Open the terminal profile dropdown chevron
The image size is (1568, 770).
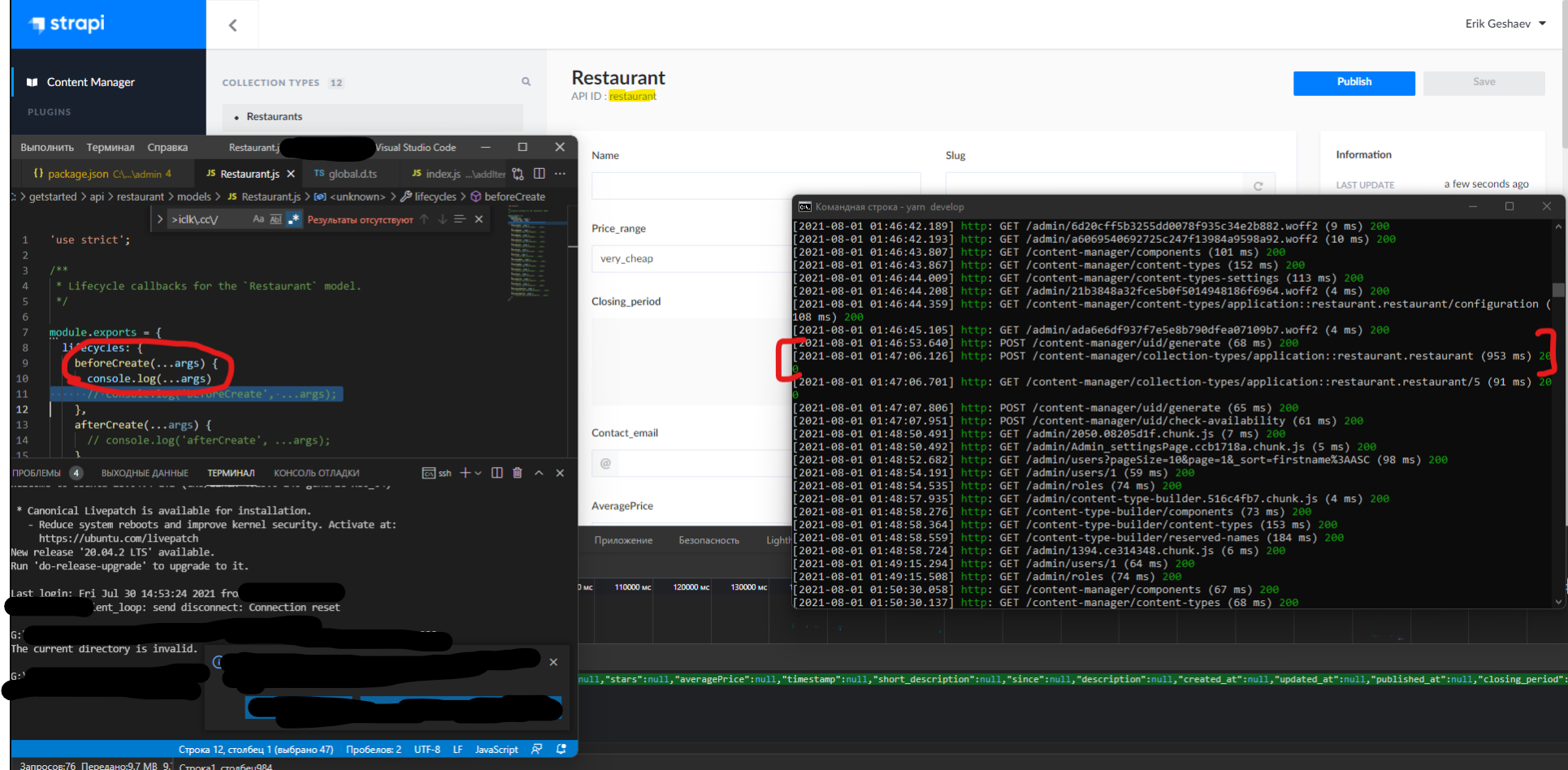coord(479,473)
